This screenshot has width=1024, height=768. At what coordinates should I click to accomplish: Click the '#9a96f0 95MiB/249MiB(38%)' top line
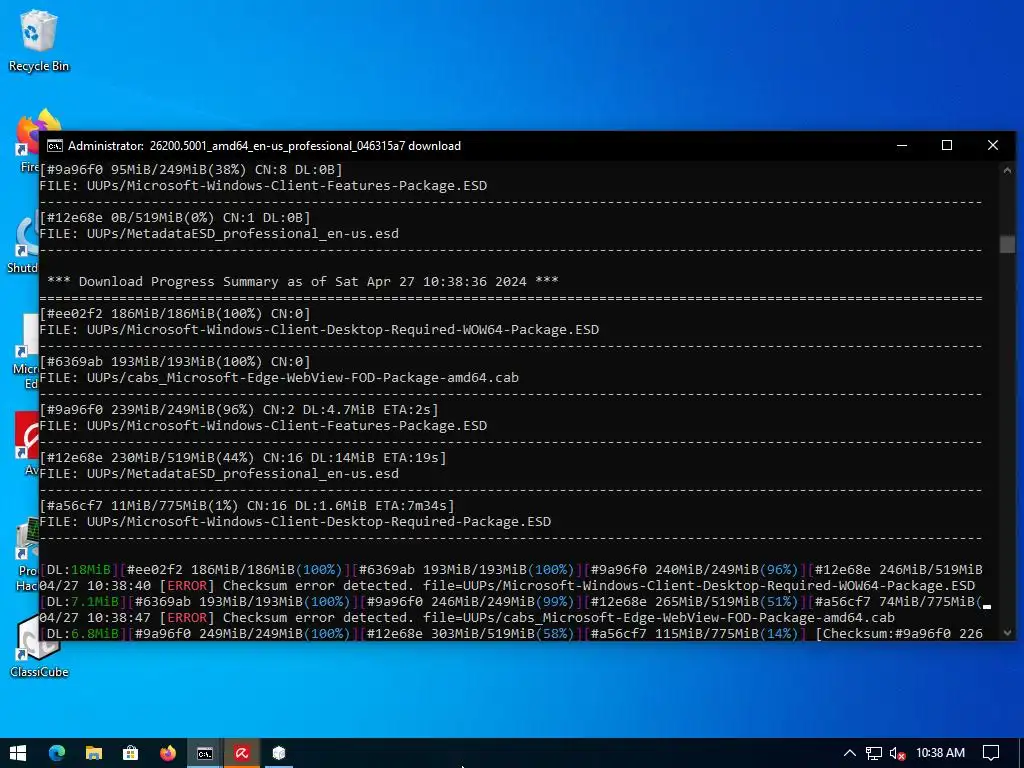pos(191,170)
